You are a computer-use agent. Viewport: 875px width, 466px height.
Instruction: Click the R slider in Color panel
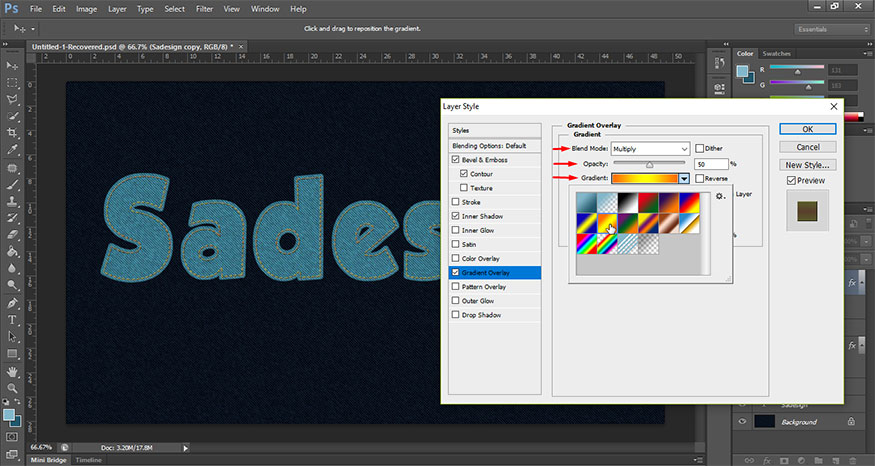tap(797, 68)
